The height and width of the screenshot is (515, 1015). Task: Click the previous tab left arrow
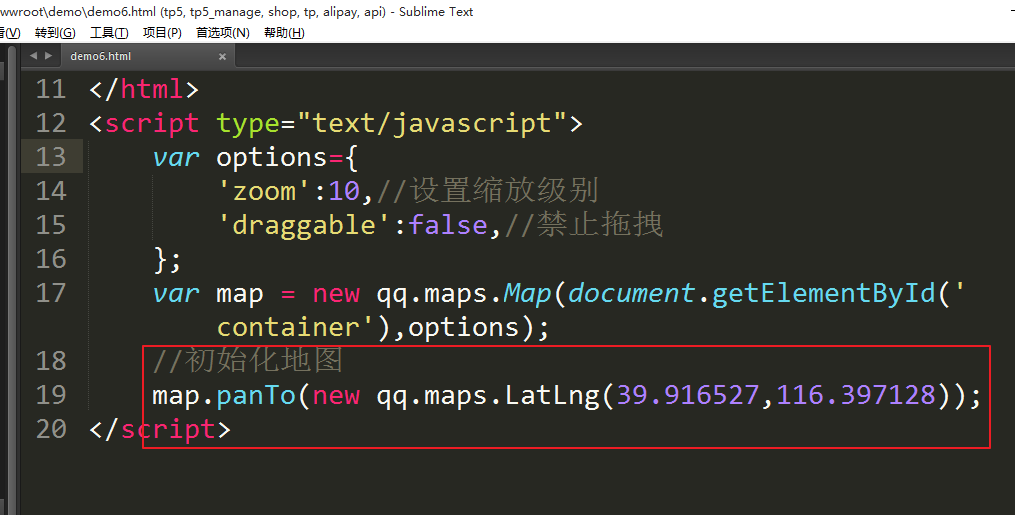pos(33,56)
